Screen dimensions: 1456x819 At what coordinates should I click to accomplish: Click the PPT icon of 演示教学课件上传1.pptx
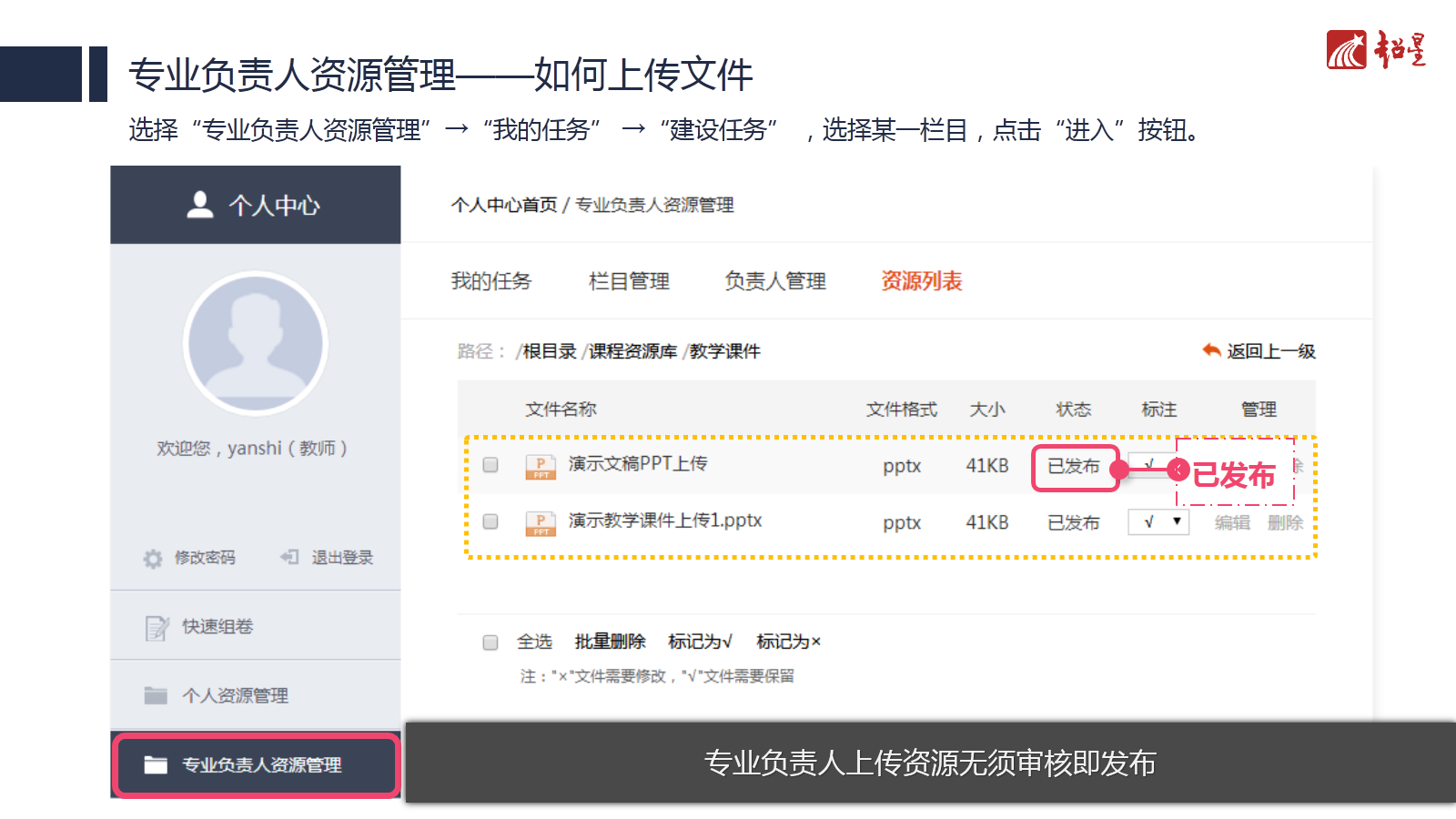(x=541, y=522)
